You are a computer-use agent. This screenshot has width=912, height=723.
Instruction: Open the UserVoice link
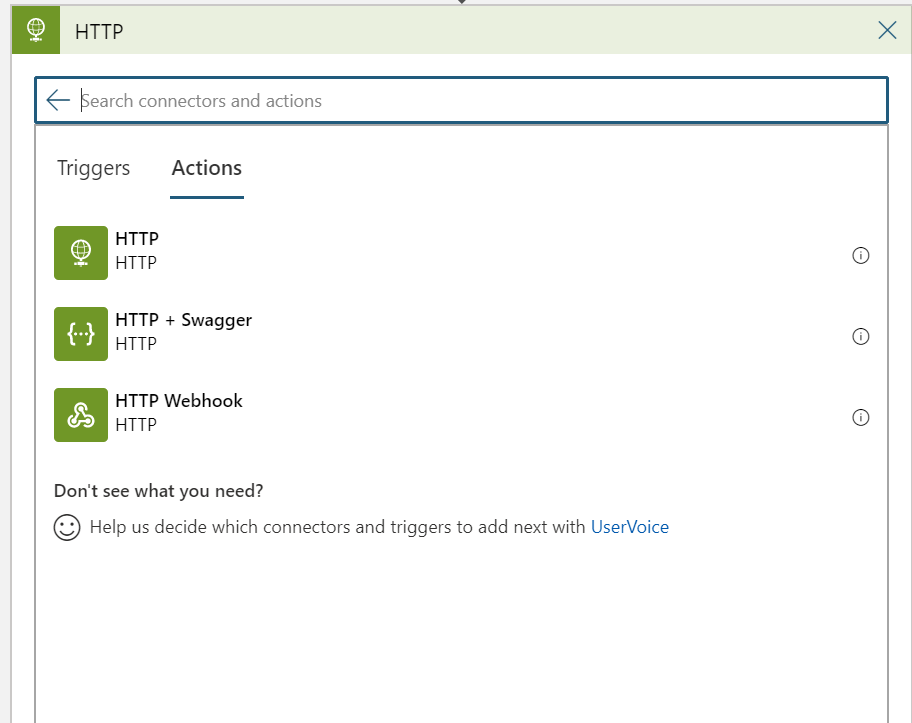630,527
